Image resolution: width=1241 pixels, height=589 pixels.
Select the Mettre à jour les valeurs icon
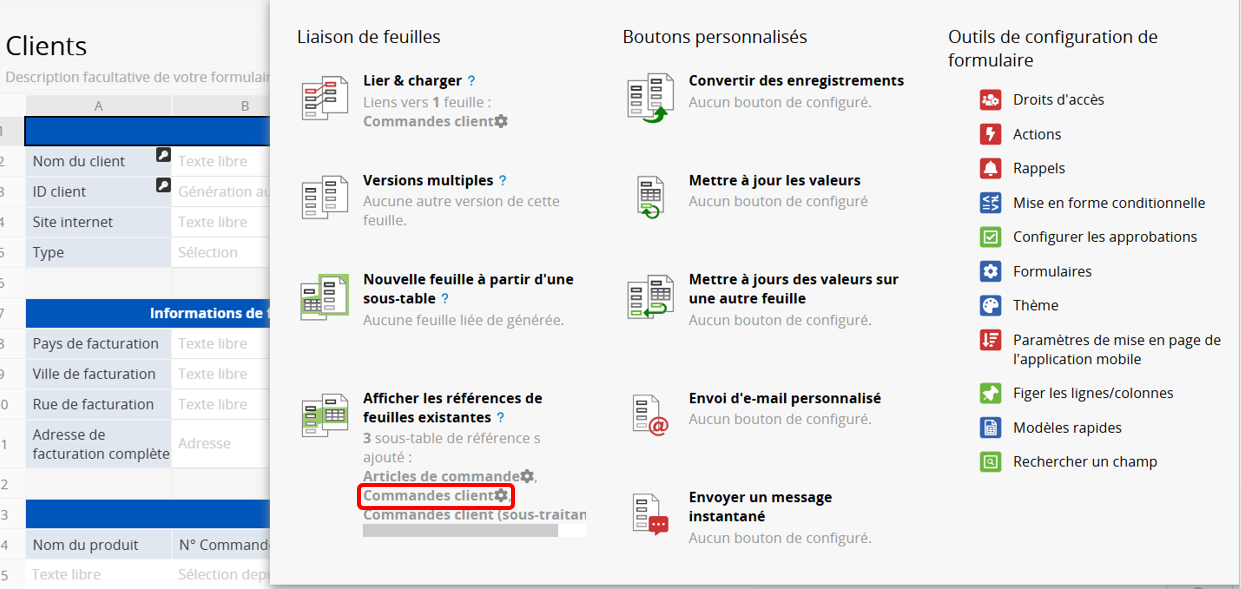pos(650,197)
